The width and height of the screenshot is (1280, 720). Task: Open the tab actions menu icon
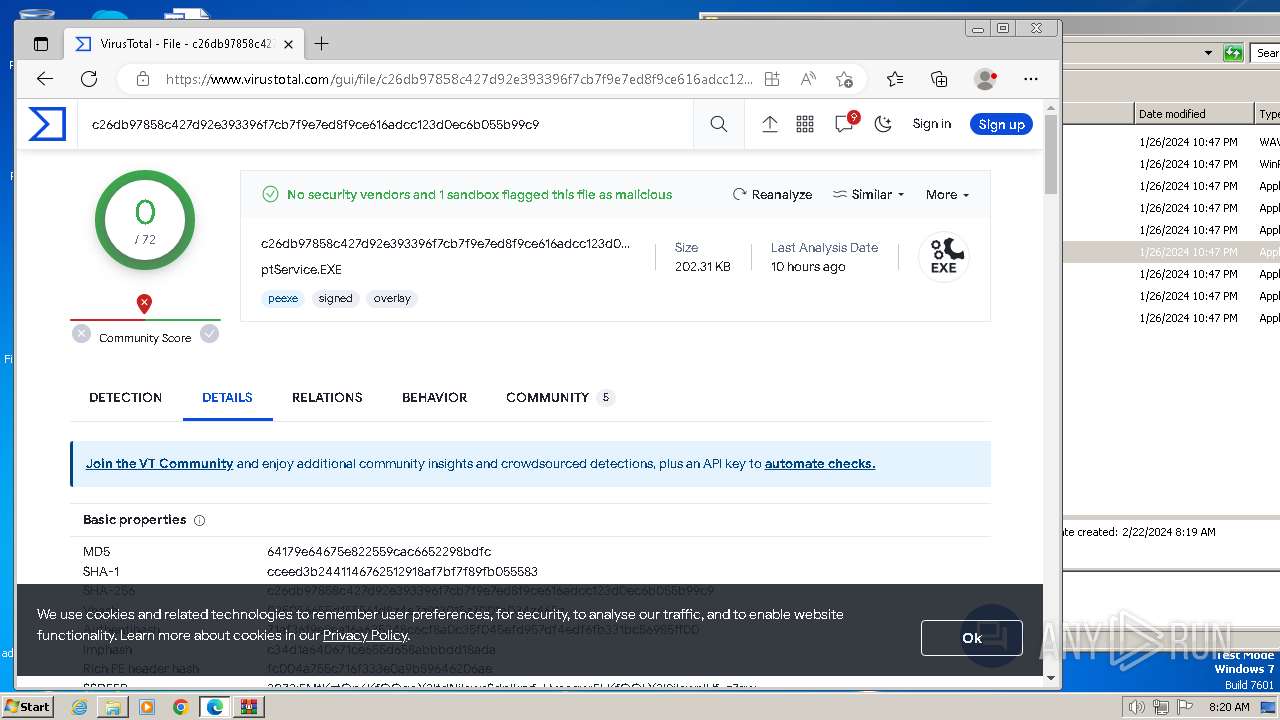pyautogui.click(x=41, y=44)
